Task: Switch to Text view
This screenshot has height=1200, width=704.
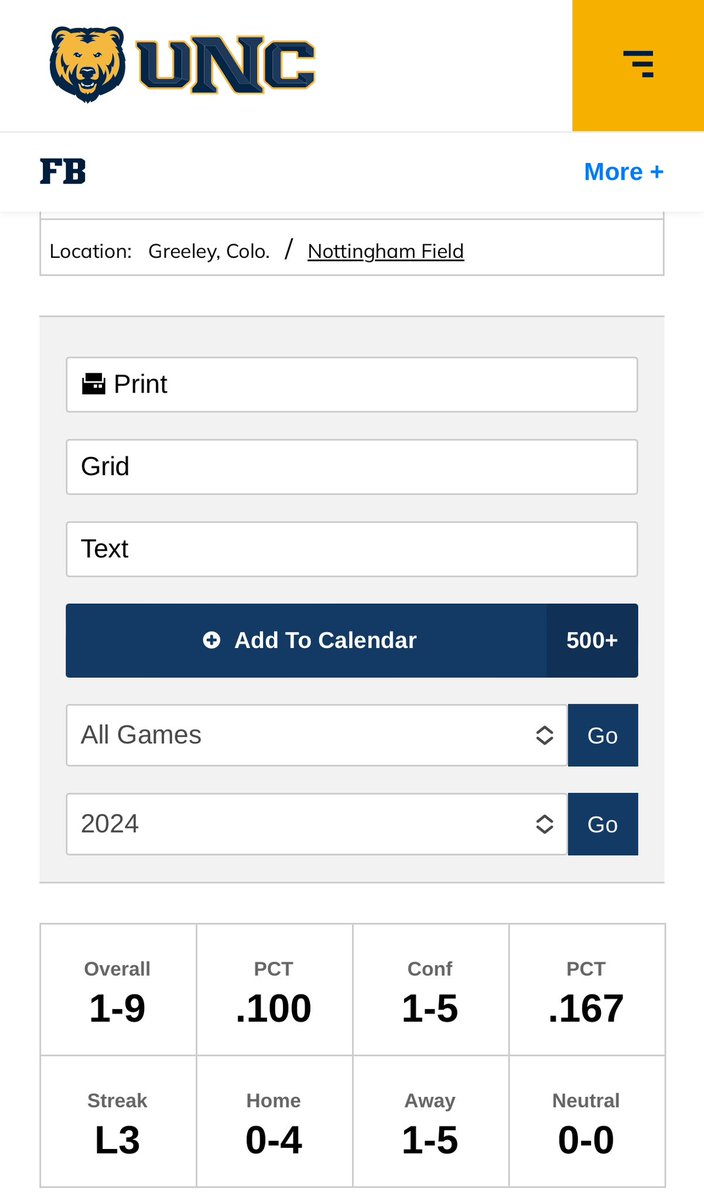Action: point(352,548)
